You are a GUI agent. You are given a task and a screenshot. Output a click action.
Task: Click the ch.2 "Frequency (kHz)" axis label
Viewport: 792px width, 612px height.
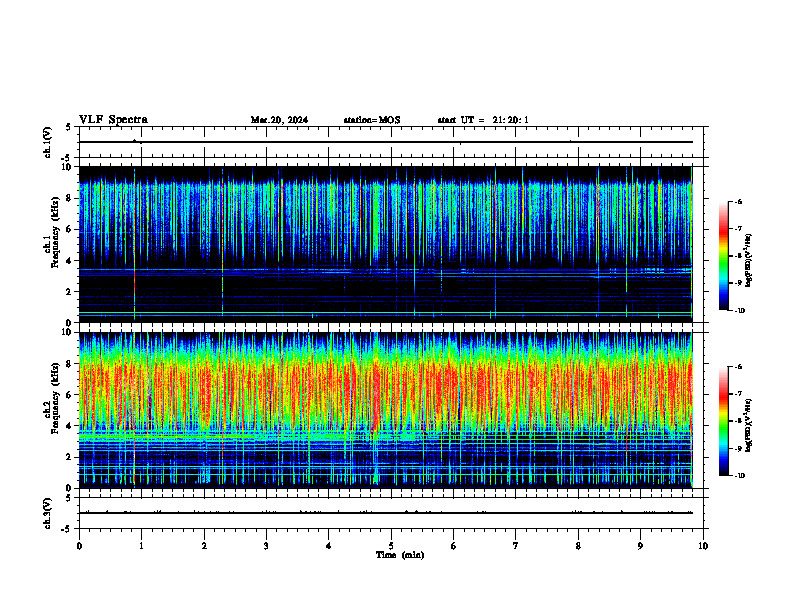pyautogui.click(x=55, y=398)
